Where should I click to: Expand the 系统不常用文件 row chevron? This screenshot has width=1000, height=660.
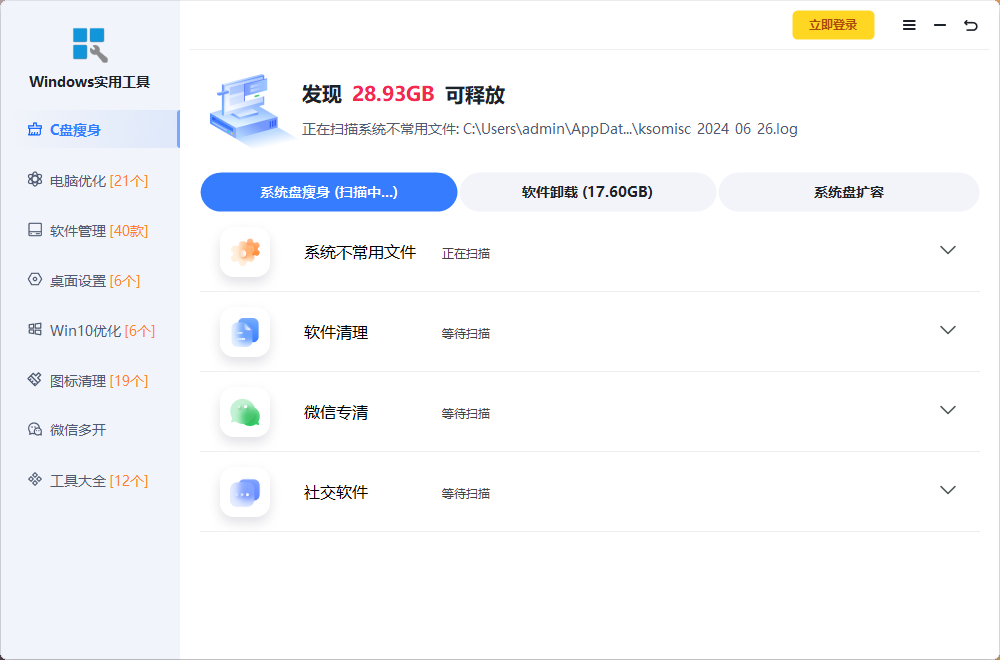pyautogui.click(x=948, y=250)
